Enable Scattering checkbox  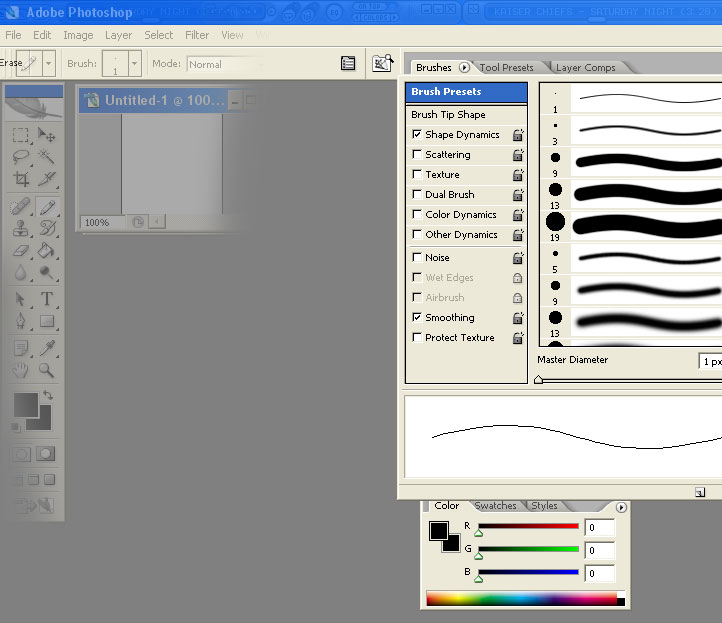click(x=417, y=154)
